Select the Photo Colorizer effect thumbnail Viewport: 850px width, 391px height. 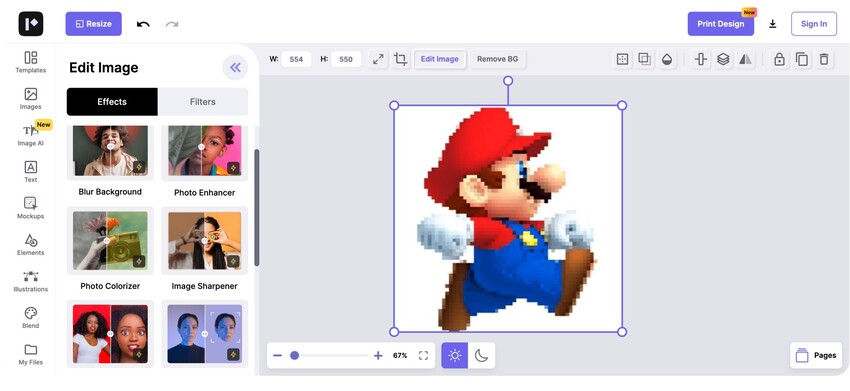pos(110,240)
